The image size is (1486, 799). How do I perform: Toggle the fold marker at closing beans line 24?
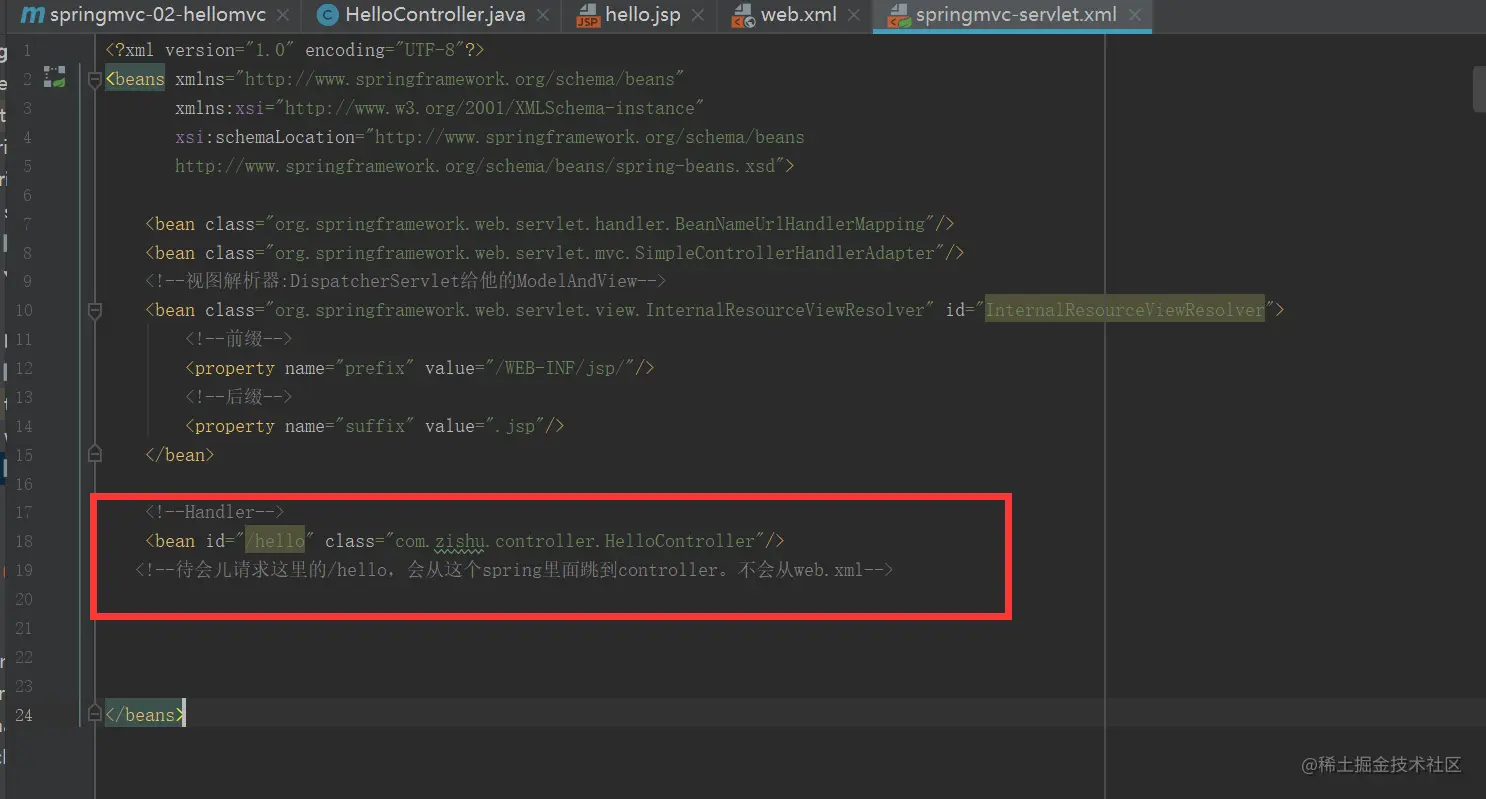[x=95, y=714]
